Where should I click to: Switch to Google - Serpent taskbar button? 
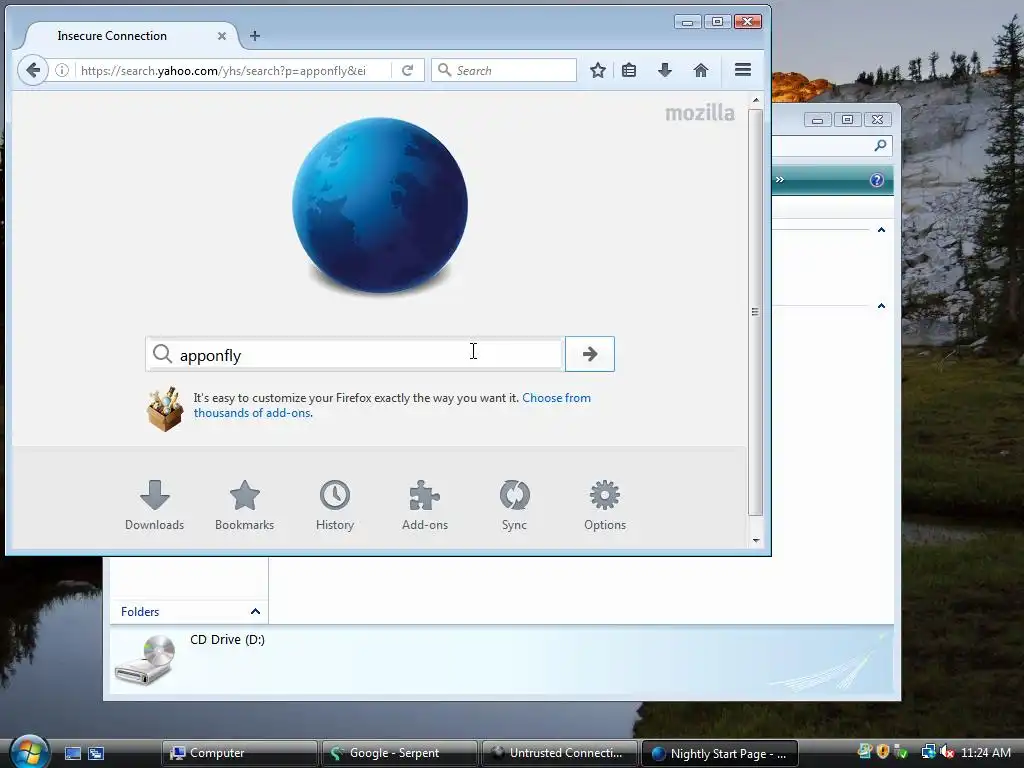pos(400,753)
